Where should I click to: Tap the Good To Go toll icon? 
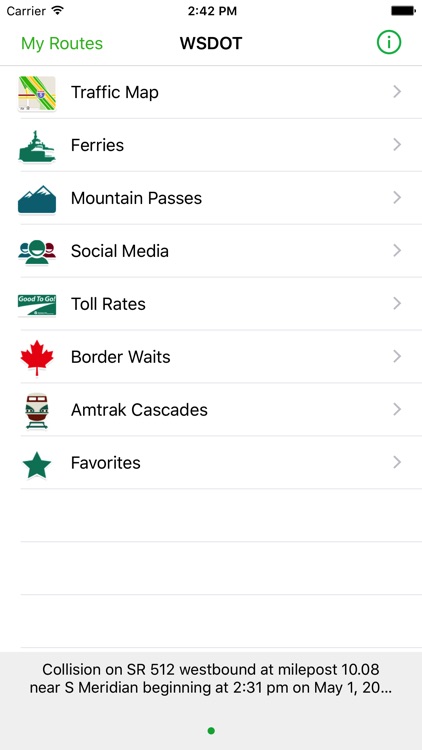point(37,305)
